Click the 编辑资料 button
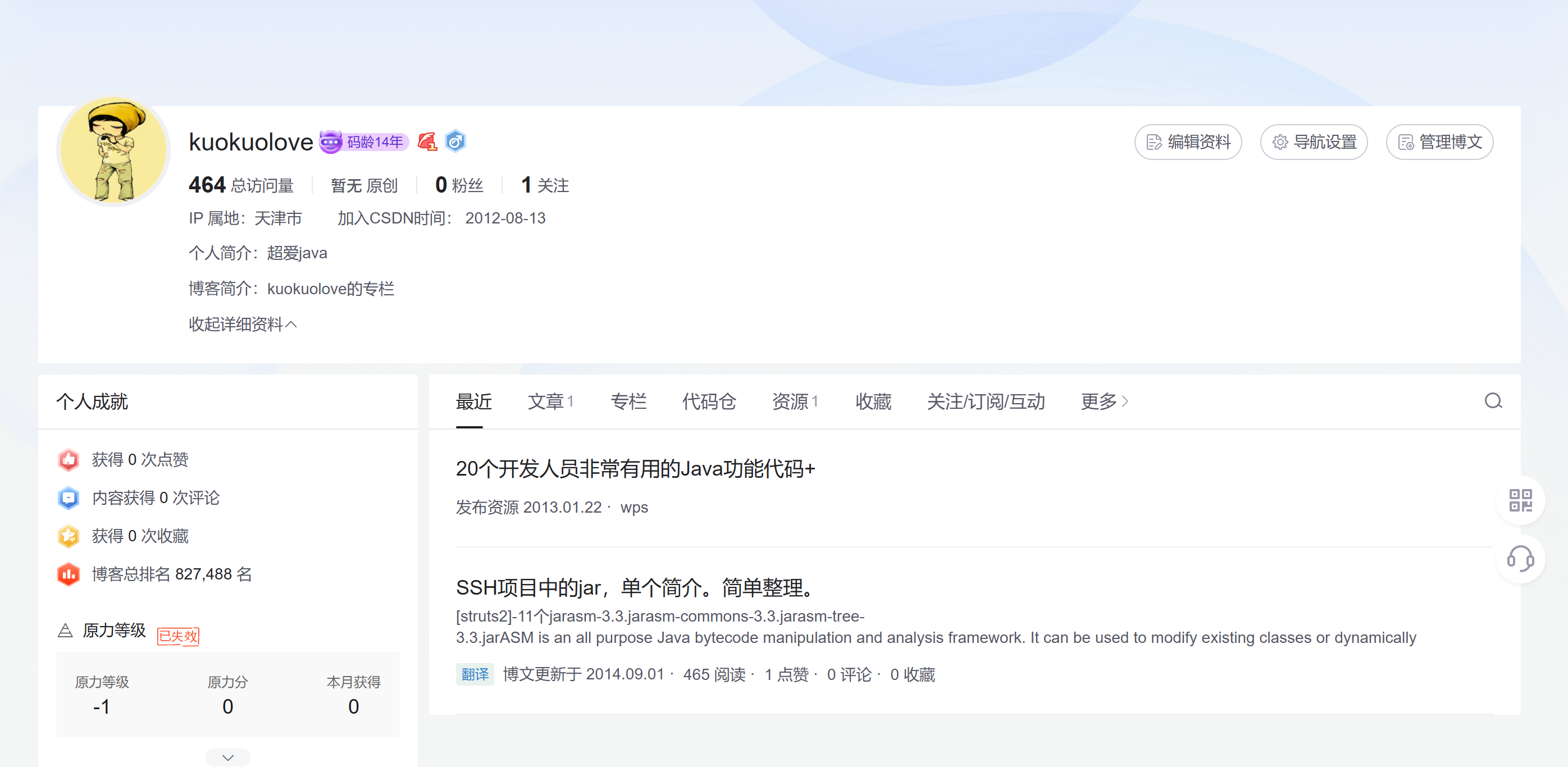 [x=1188, y=142]
